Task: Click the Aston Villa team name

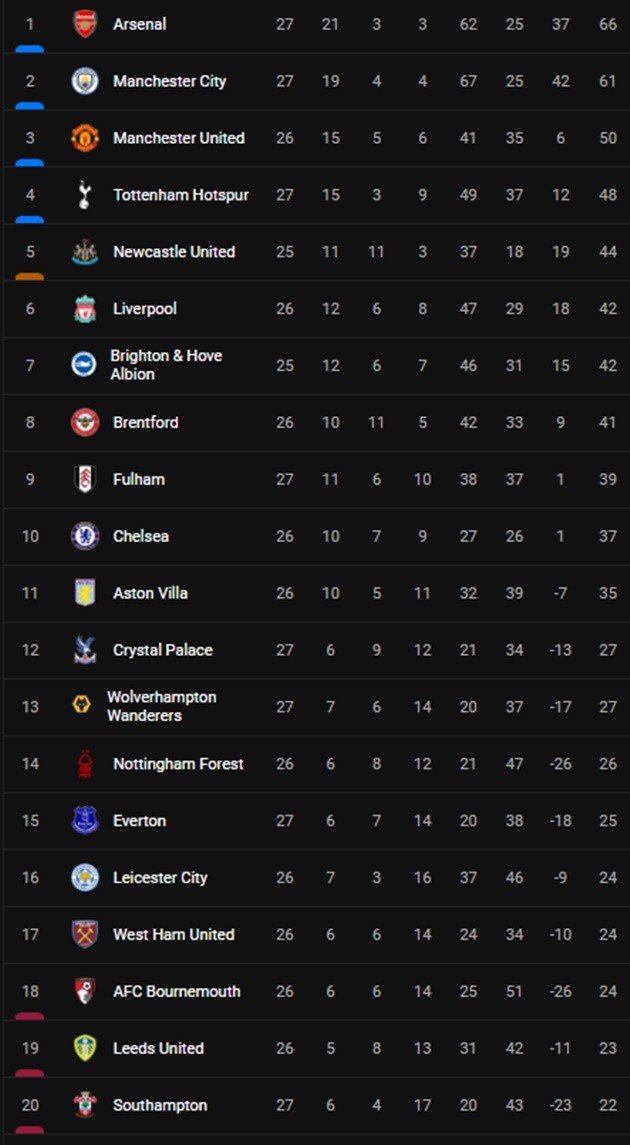Action: (x=150, y=593)
